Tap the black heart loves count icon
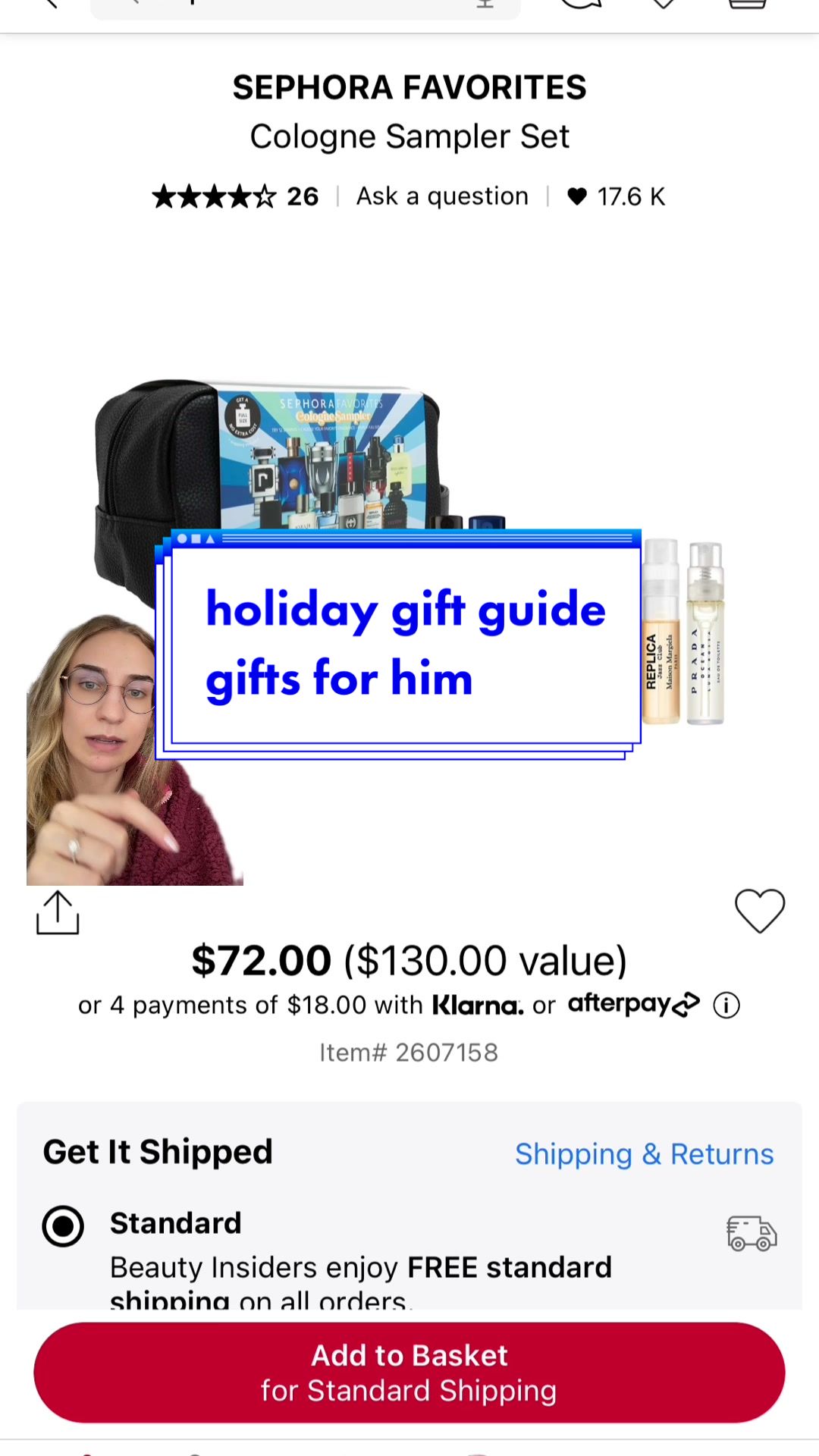The width and height of the screenshot is (819, 1456). pos(577,196)
